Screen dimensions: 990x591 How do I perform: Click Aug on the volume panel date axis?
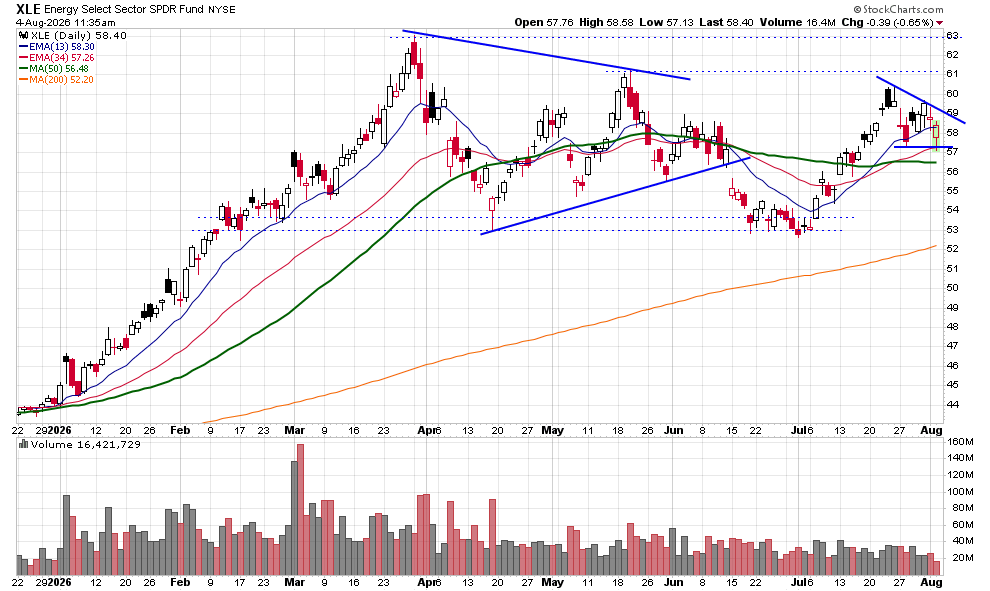931,582
